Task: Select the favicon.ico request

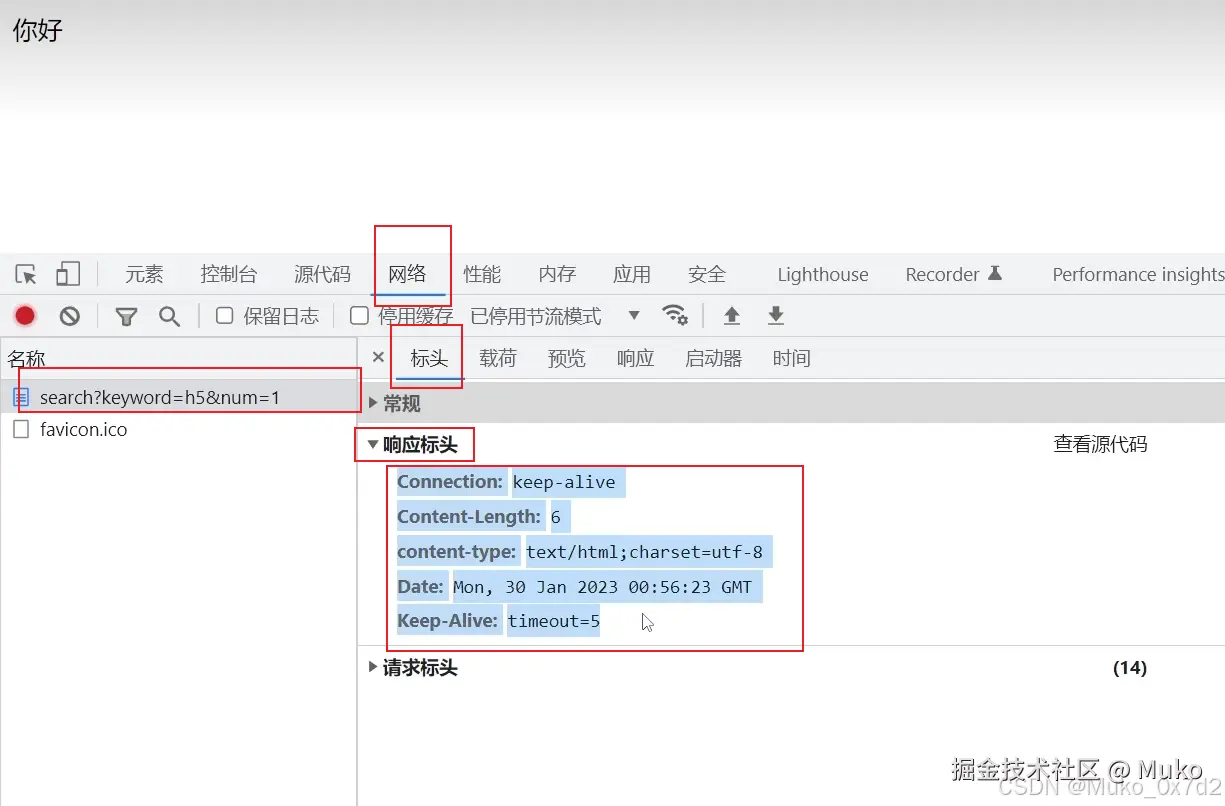Action: click(x=179, y=430)
